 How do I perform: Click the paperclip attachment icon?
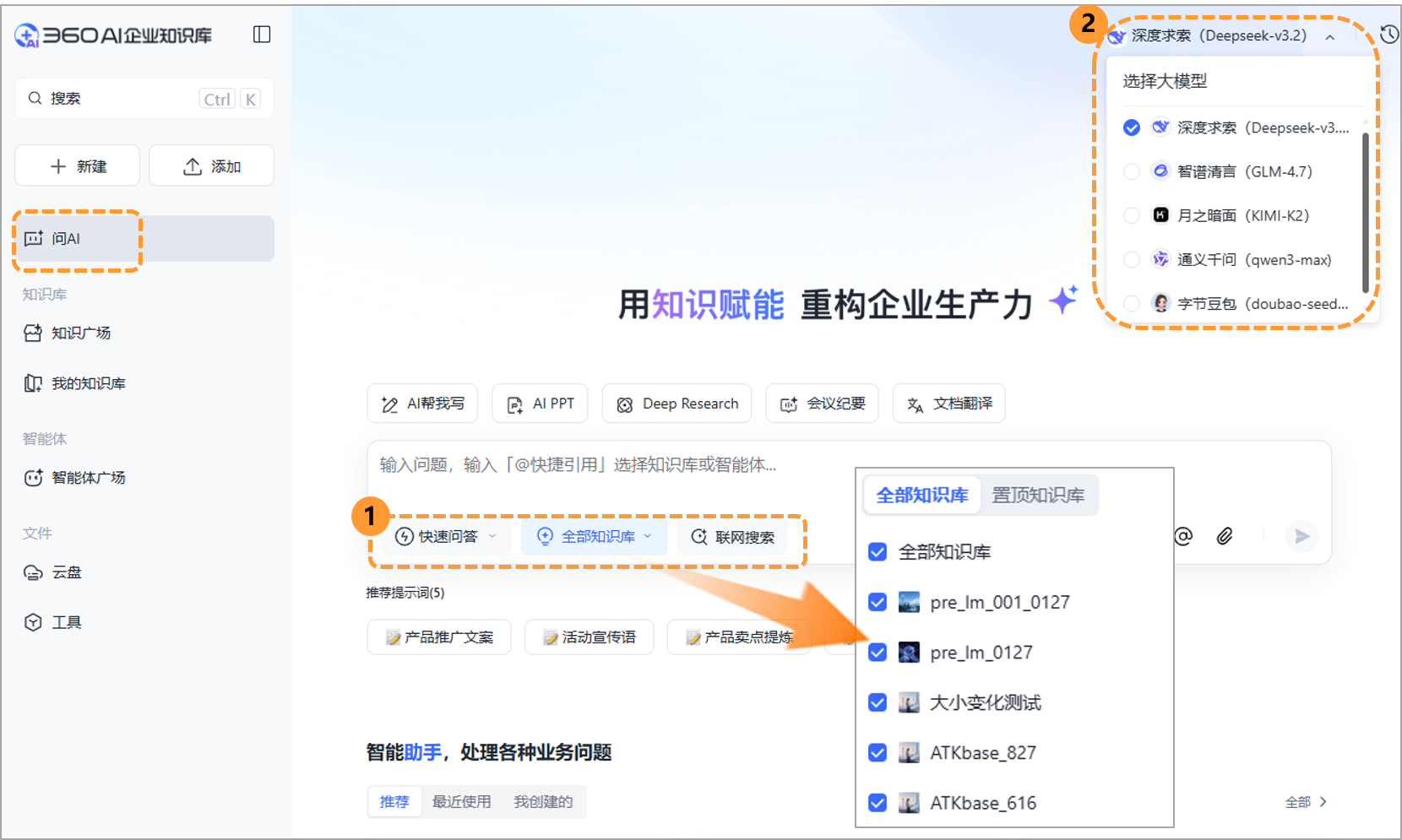click(1224, 535)
